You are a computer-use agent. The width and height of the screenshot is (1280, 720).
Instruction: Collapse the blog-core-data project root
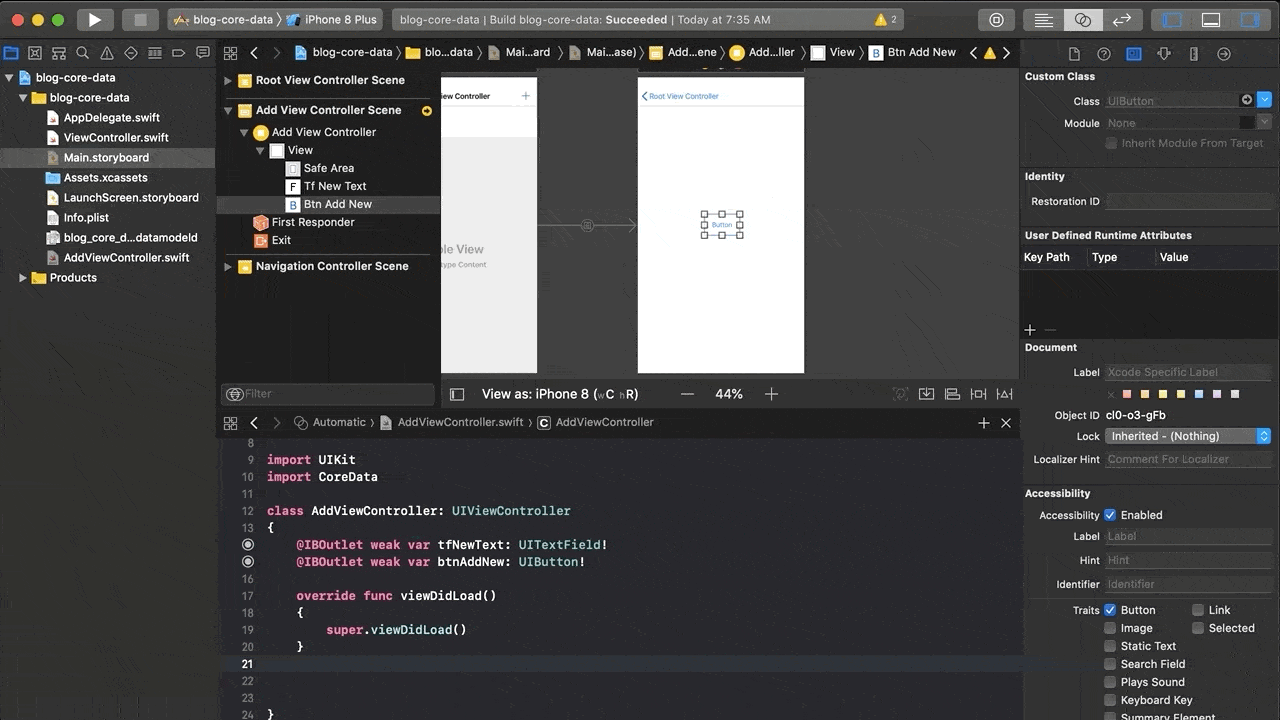pyautogui.click(x=9, y=78)
